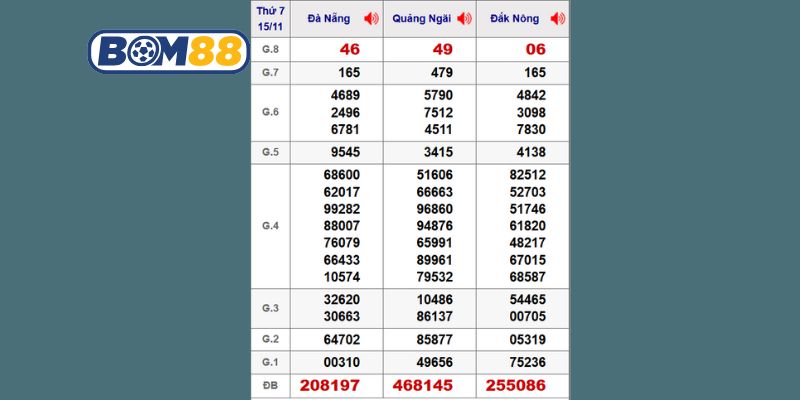Click G.5 number 4138
The image size is (800, 400).
click(531, 152)
